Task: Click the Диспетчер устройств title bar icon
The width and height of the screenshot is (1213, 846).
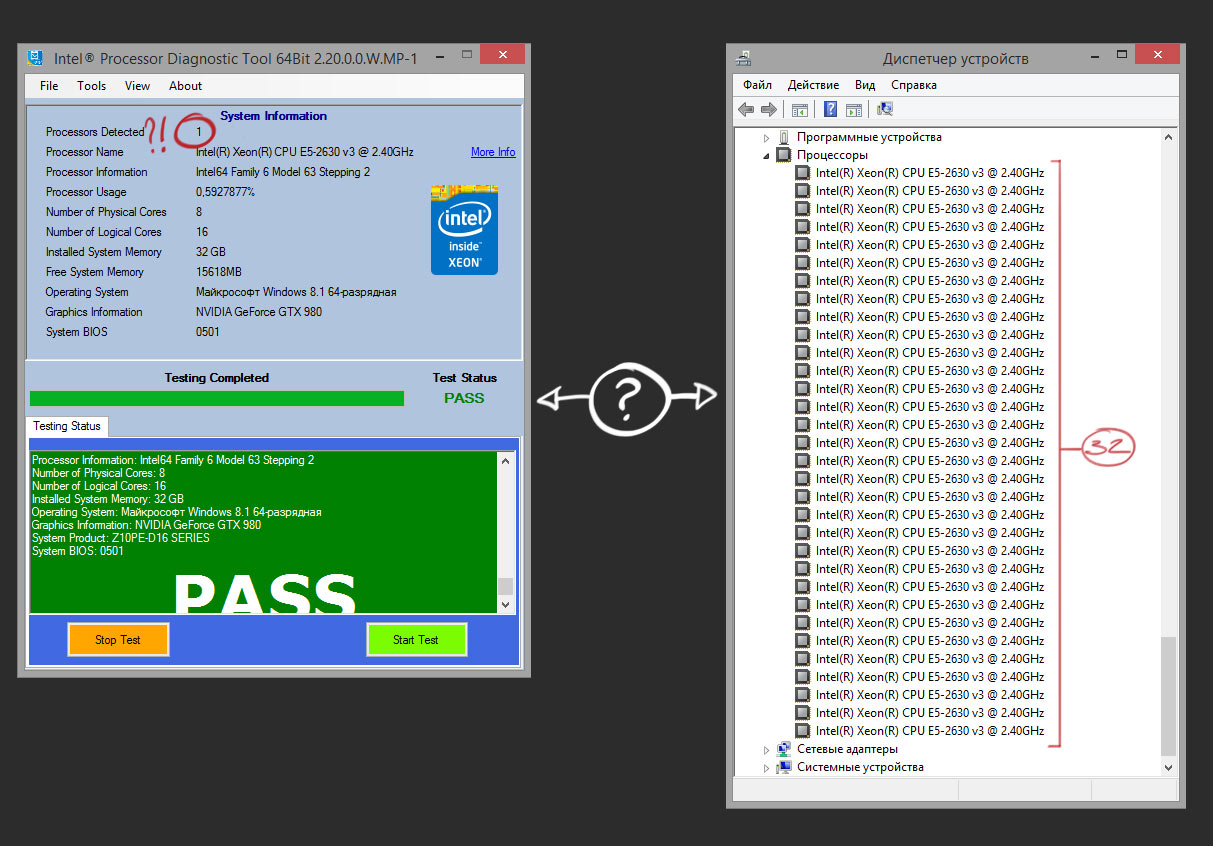Action: 743,58
